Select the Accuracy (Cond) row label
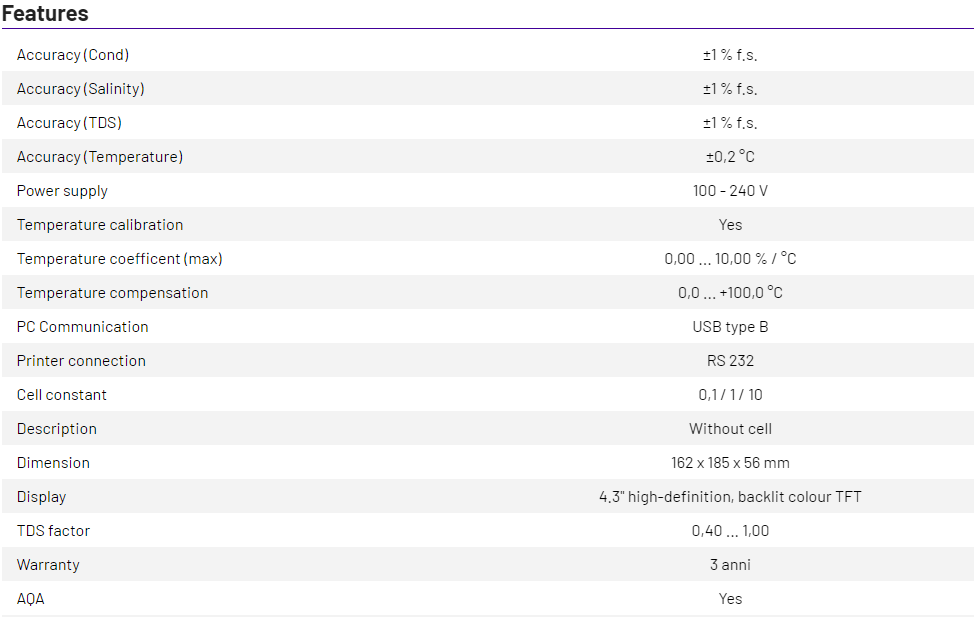Image resolution: width=976 pixels, height=617 pixels. [x=73, y=55]
